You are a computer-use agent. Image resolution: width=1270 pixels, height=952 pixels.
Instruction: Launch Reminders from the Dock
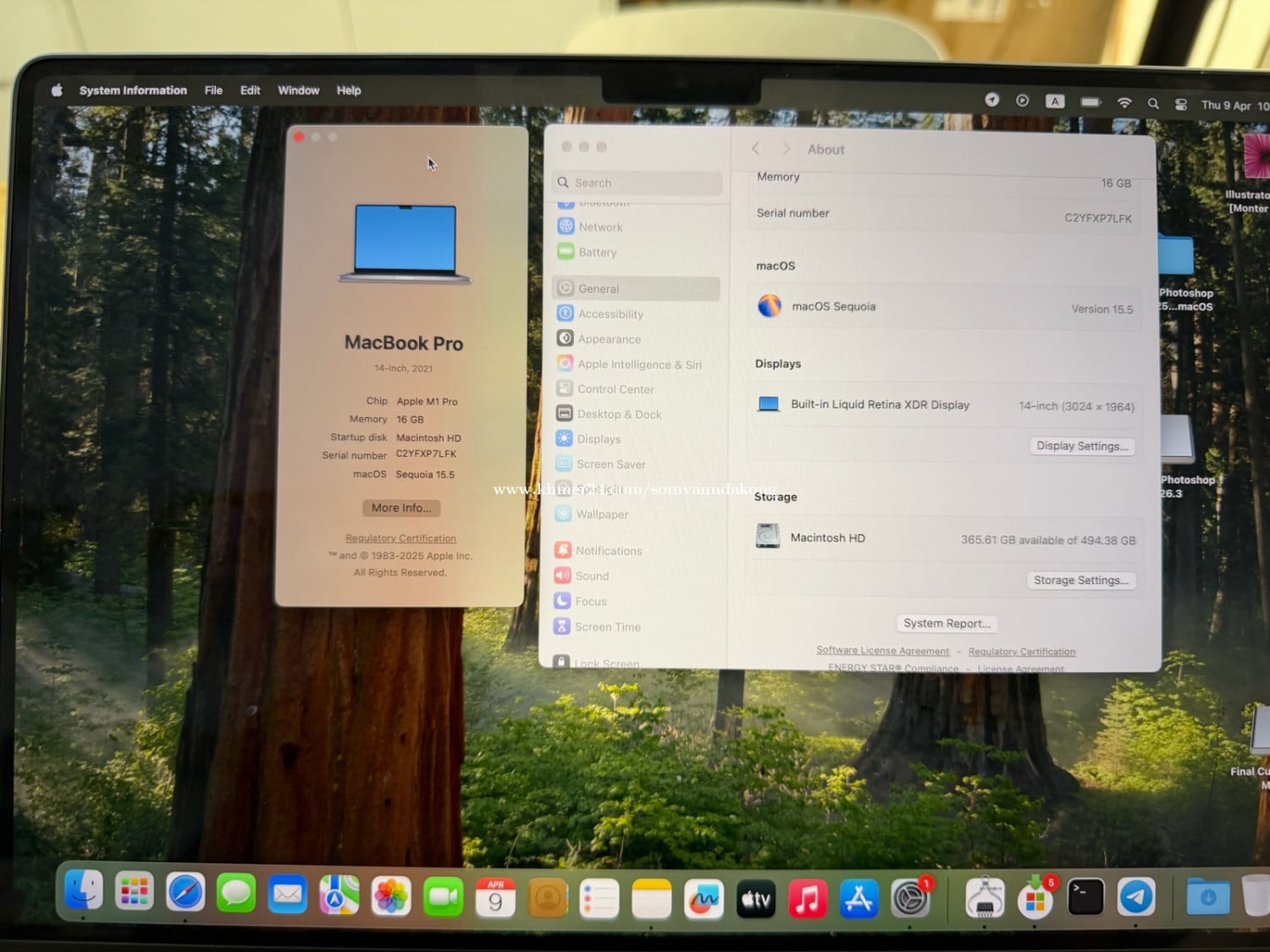tap(599, 900)
